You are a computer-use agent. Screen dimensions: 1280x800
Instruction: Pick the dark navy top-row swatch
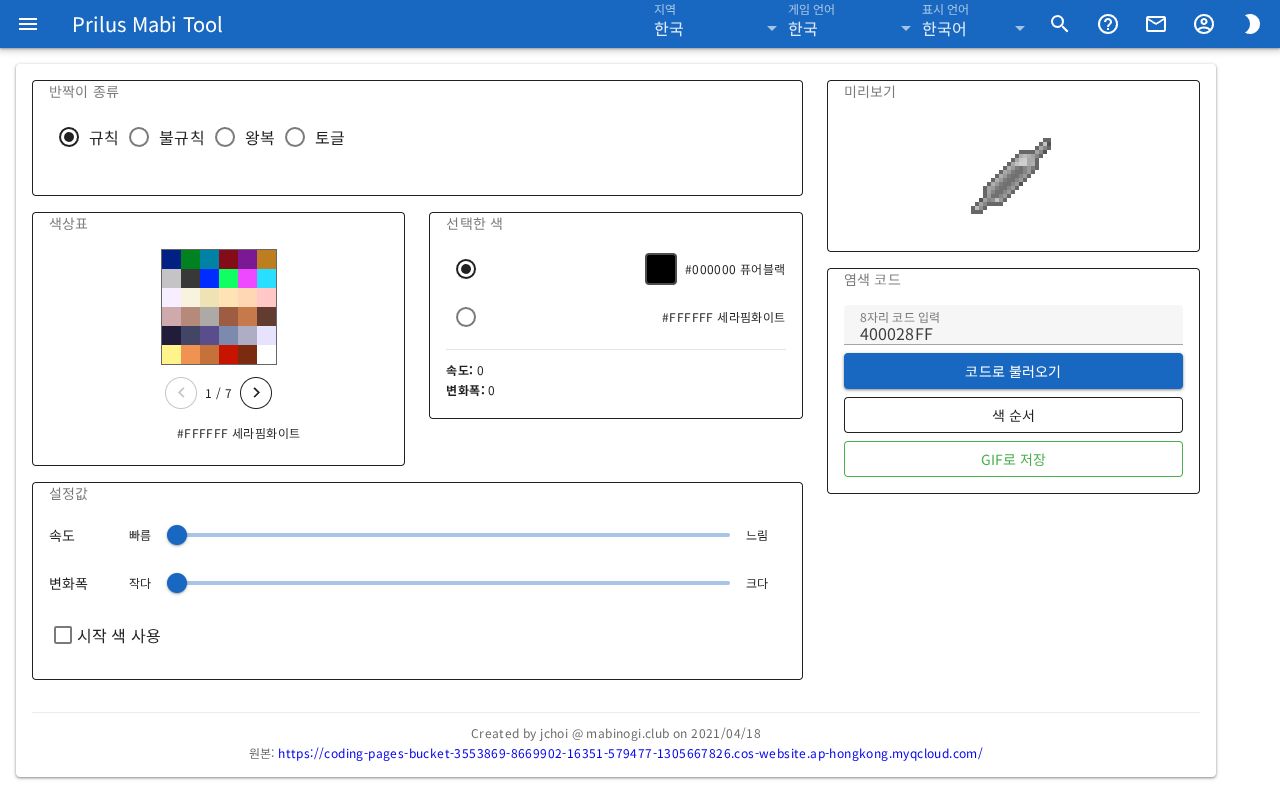tap(171, 259)
